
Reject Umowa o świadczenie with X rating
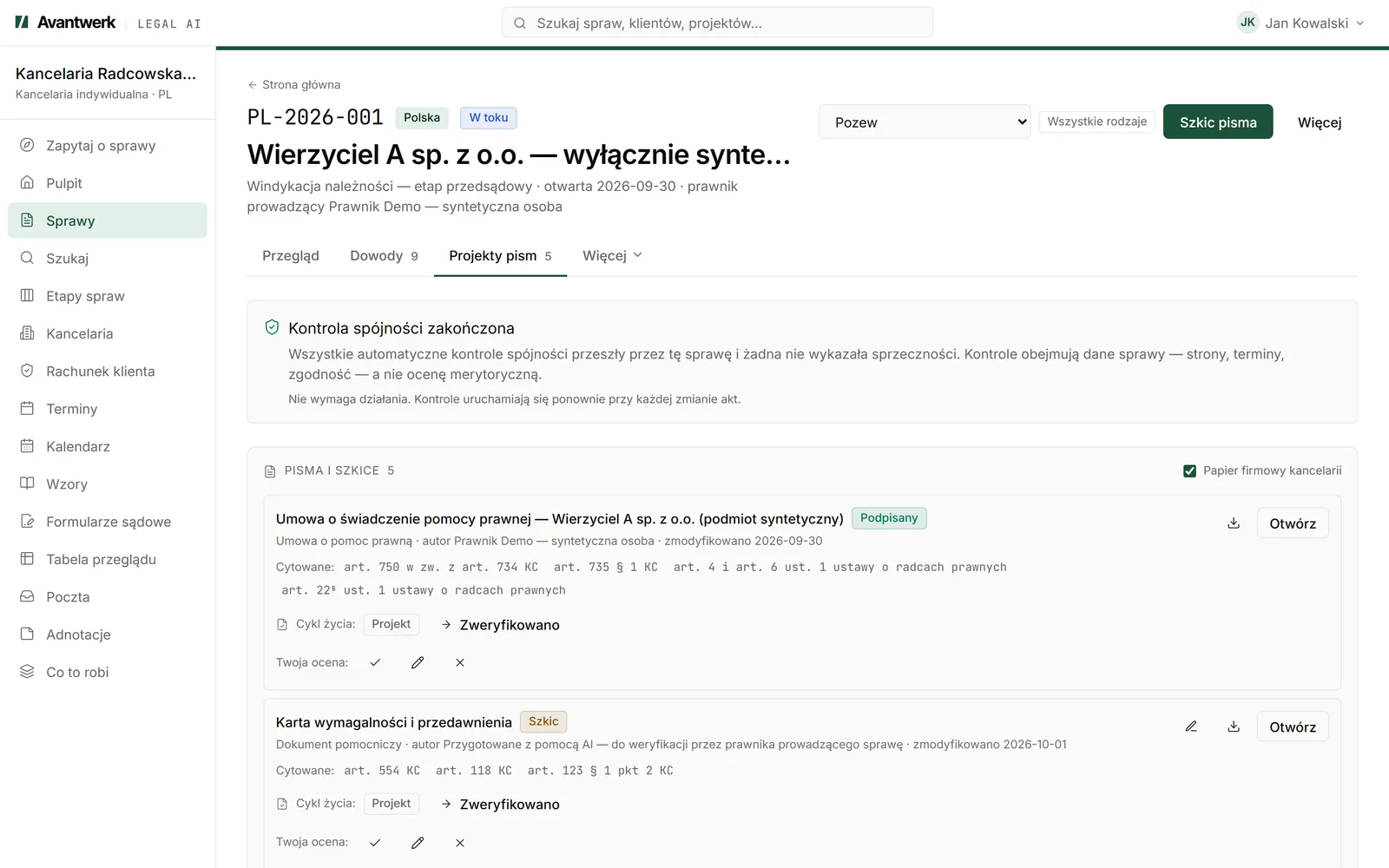click(x=460, y=662)
